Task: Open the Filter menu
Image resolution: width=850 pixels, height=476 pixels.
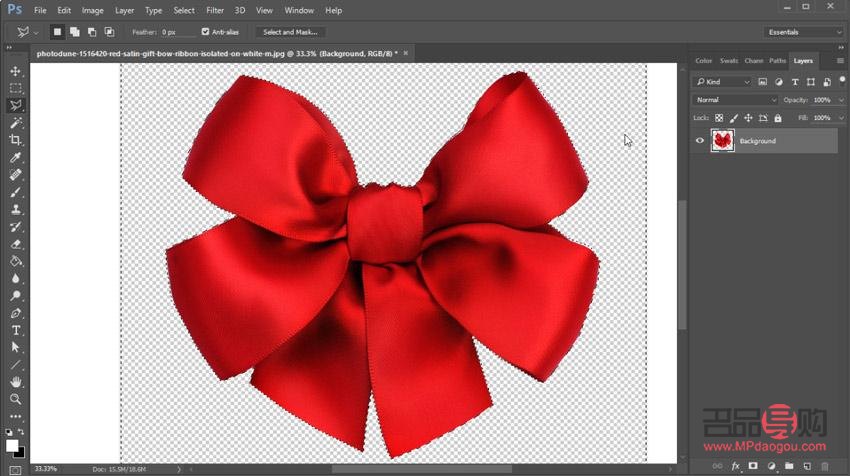Action: point(215,10)
